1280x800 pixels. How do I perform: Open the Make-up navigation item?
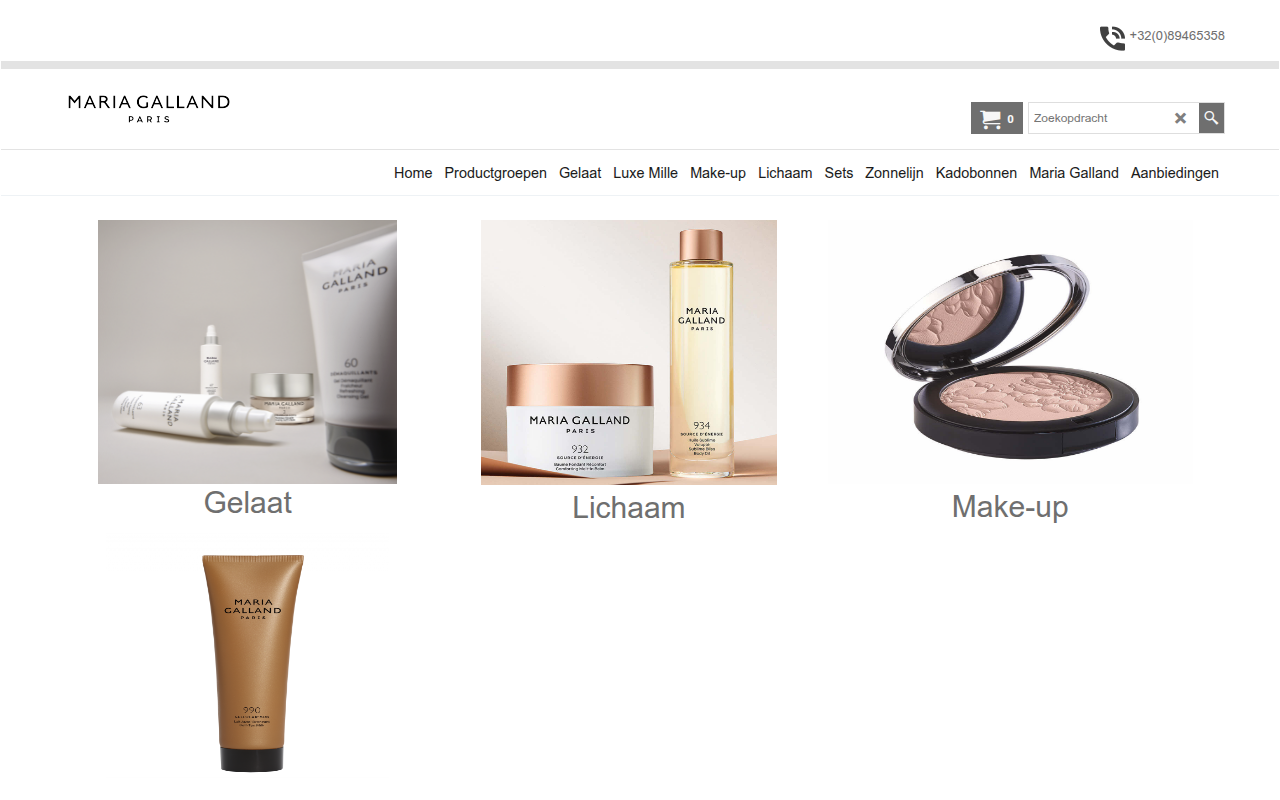pyautogui.click(x=718, y=173)
